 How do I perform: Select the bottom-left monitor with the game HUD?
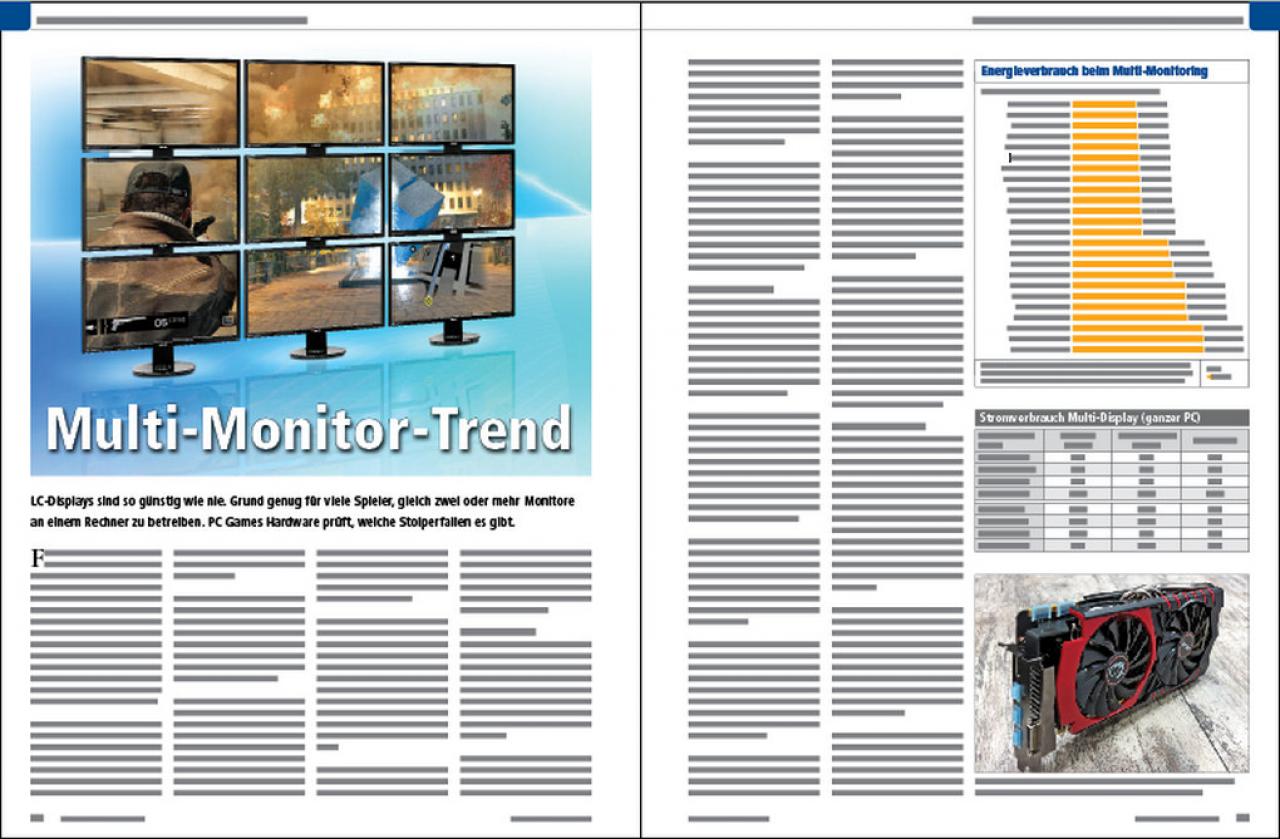click(x=161, y=302)
